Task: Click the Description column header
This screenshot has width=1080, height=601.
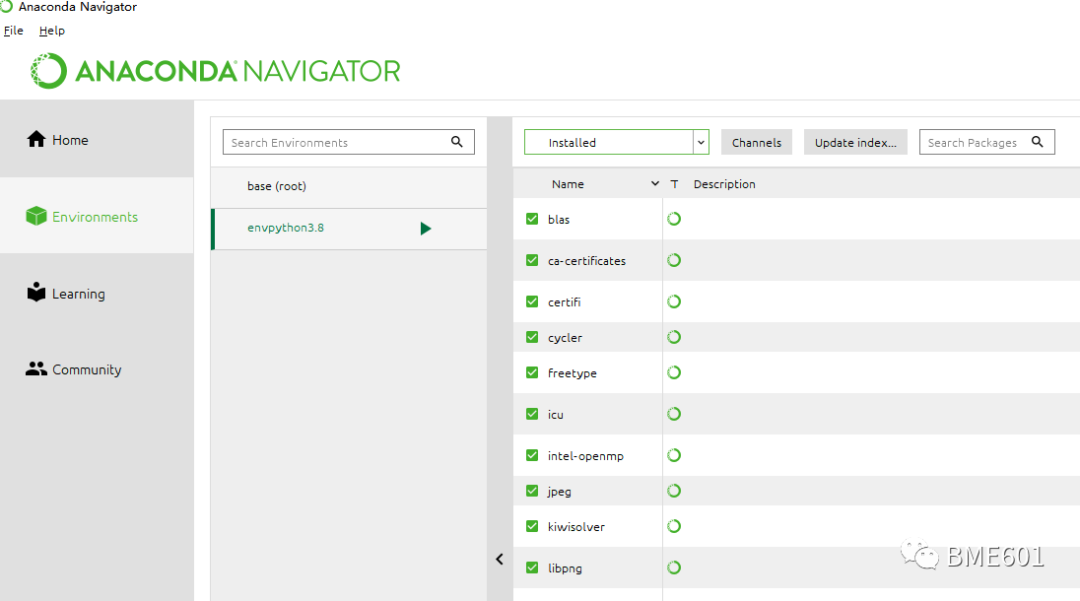Action: click(x=724, y=184)
